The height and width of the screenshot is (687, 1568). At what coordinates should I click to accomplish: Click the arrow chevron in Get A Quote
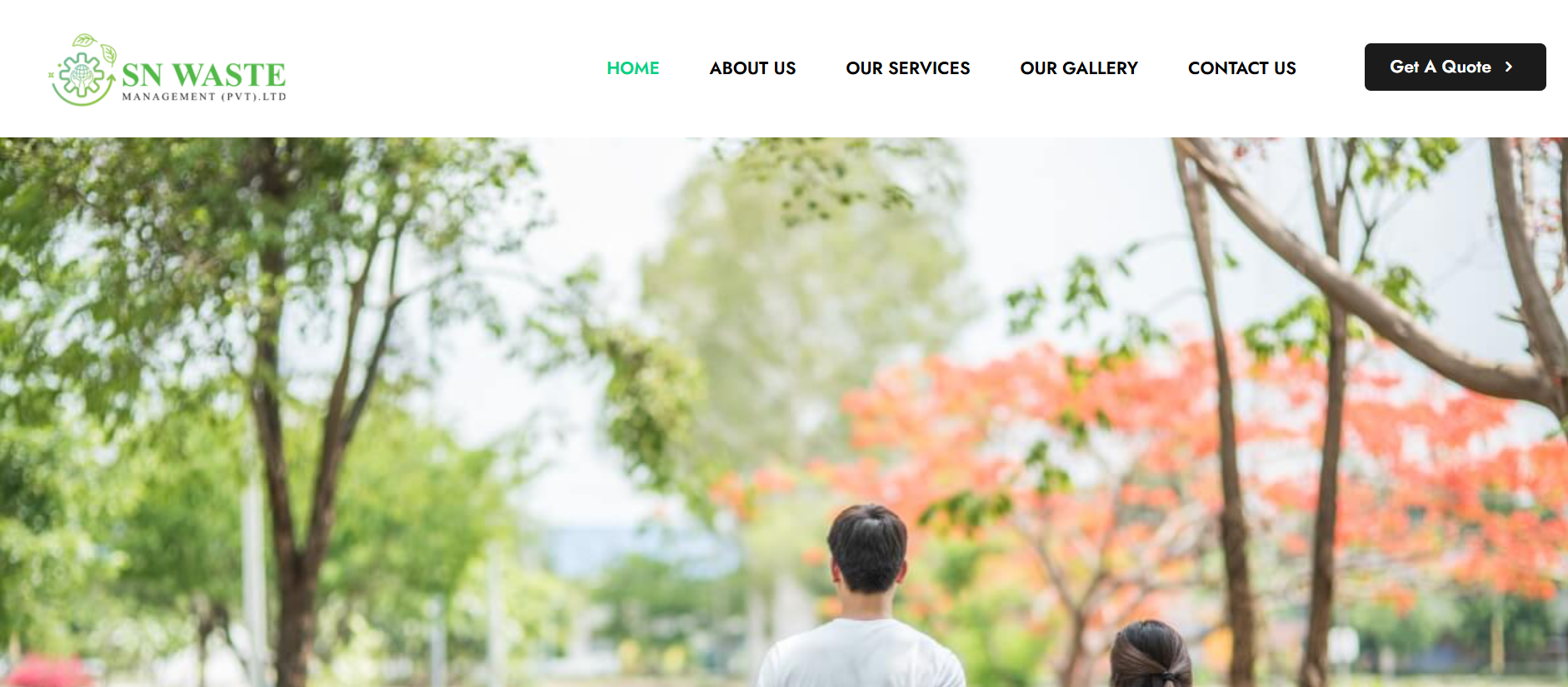click(1509, 67)
